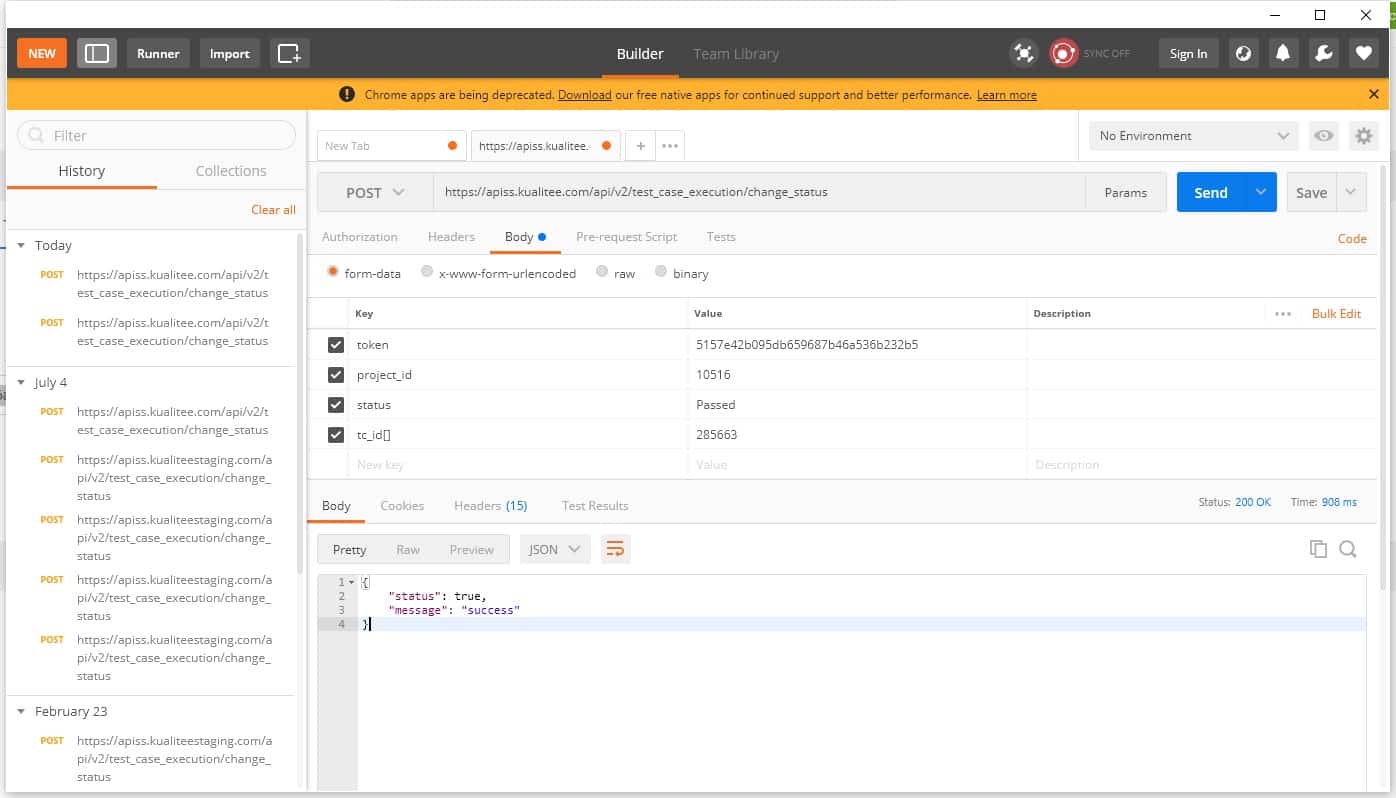Open the No Environment dropdown
Screen dimensions: 1396x798
click(x=1194, y=136)
